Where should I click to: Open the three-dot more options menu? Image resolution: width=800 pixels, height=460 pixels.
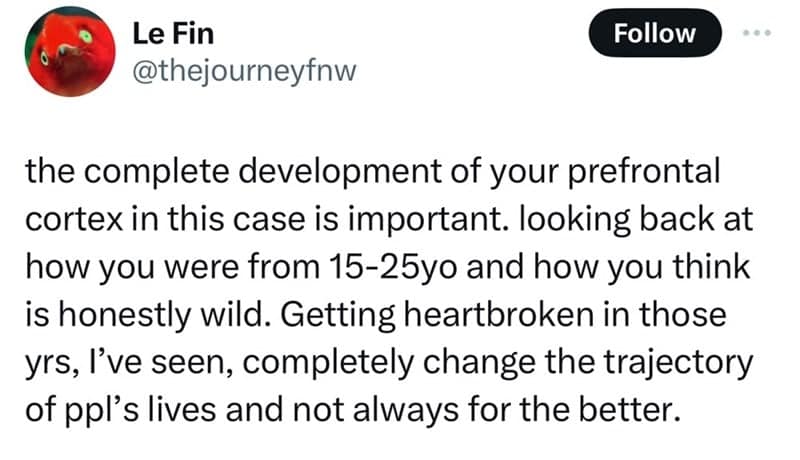(757, 32)
